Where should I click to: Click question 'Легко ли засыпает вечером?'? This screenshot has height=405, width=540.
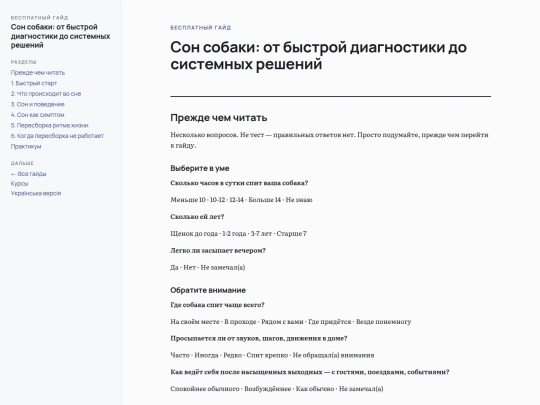(x=218, y=250)
